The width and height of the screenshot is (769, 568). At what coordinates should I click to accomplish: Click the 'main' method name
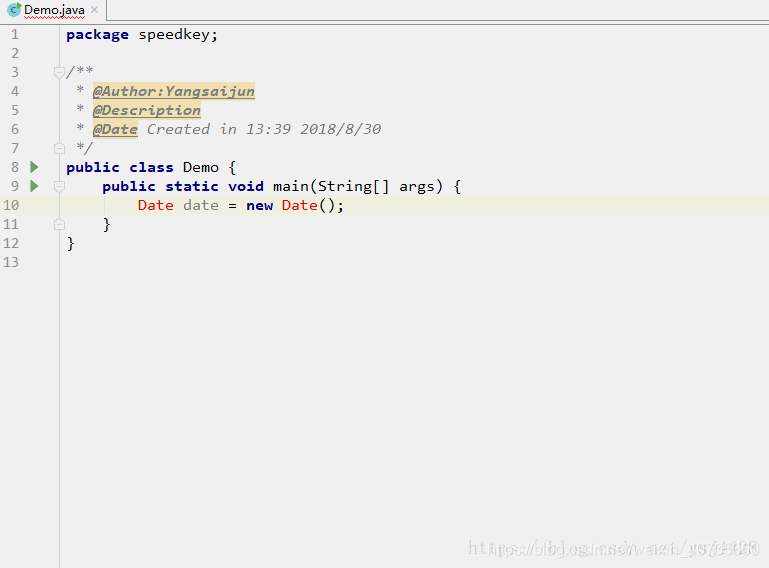tap(291, 186)
